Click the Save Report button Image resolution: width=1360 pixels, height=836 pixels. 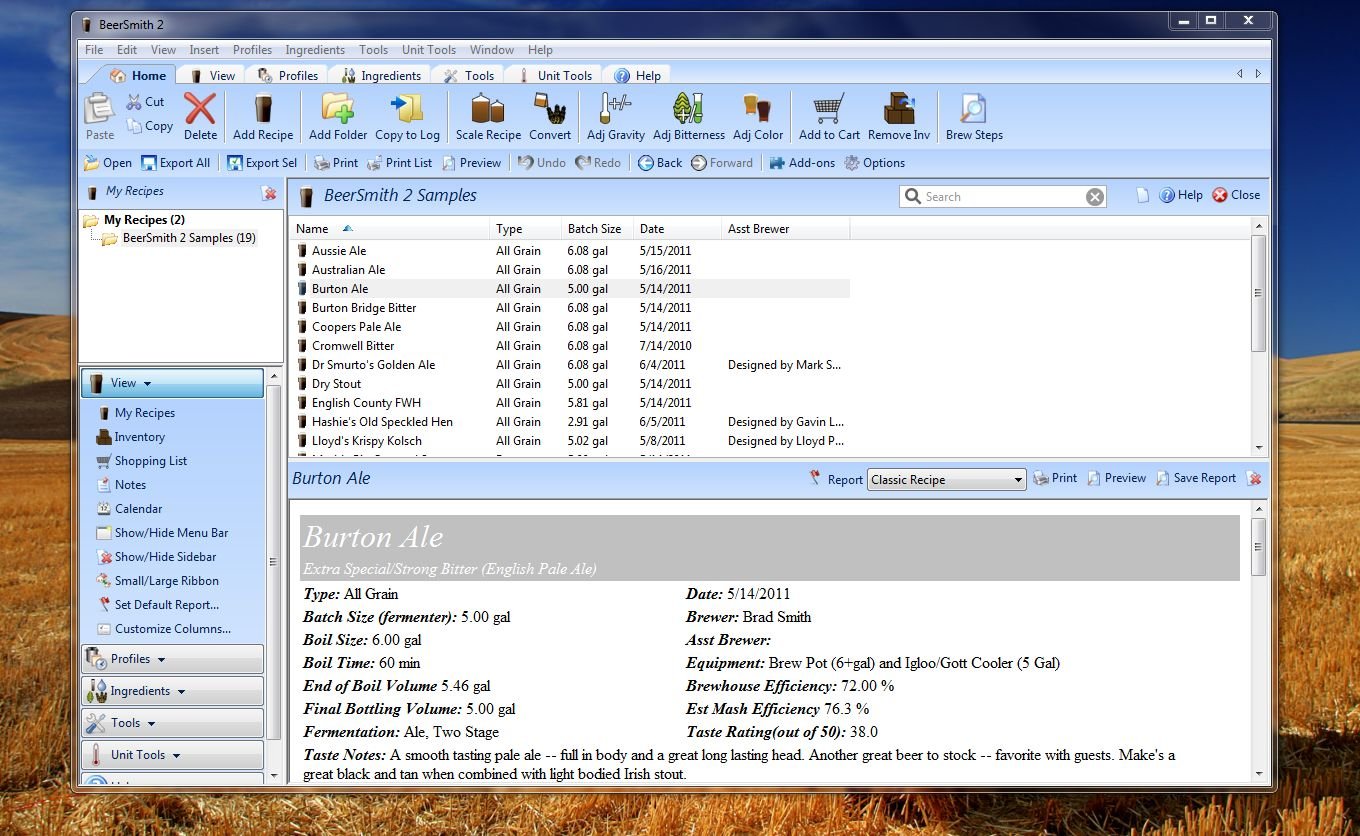[1196, 479]
